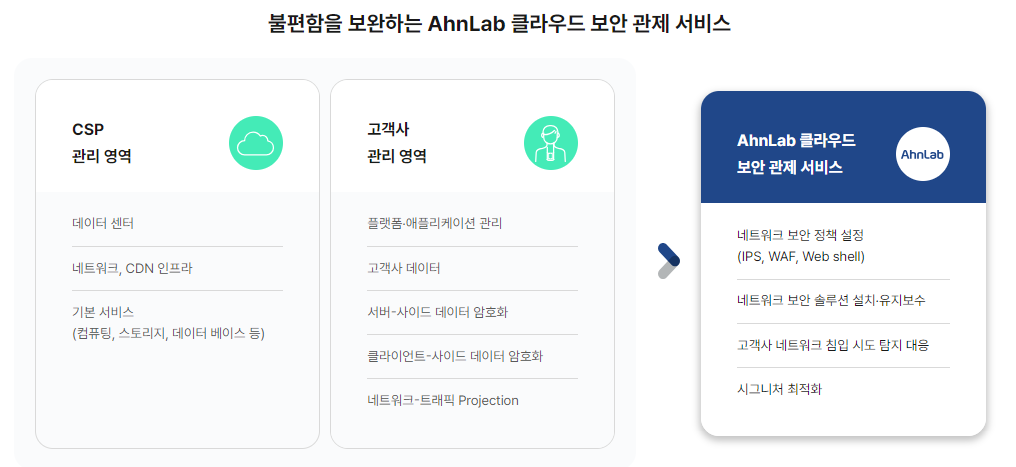Click the AhnLab logo circle

click(x=923, y=154)
